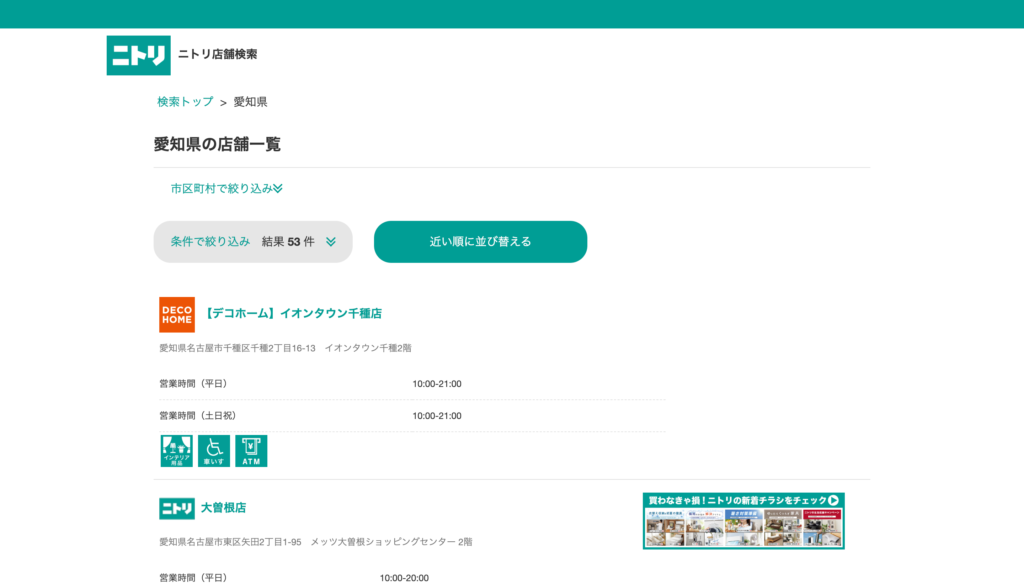The height and width of the screenshot is (584, 1024).
Task: Select the first flyer thumbnail in the banner
Action: 664,527
